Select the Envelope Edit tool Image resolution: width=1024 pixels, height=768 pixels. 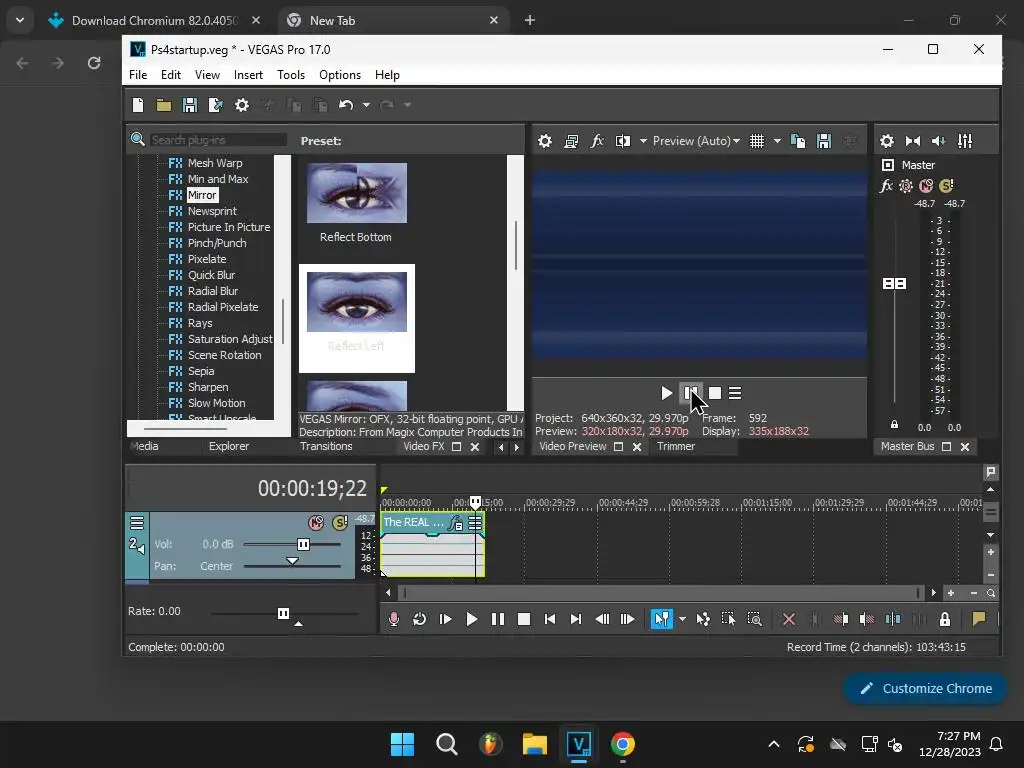click(703, 619)
